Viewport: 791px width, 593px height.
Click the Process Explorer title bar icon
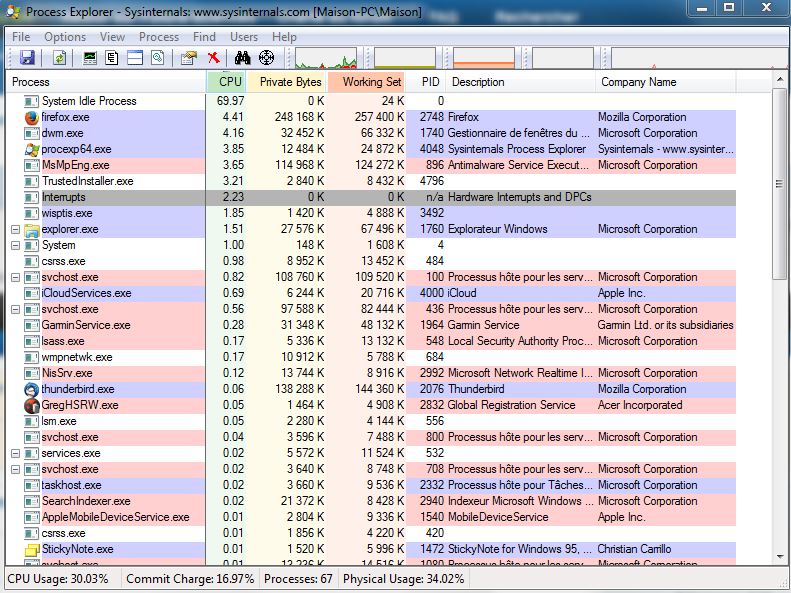12,11
